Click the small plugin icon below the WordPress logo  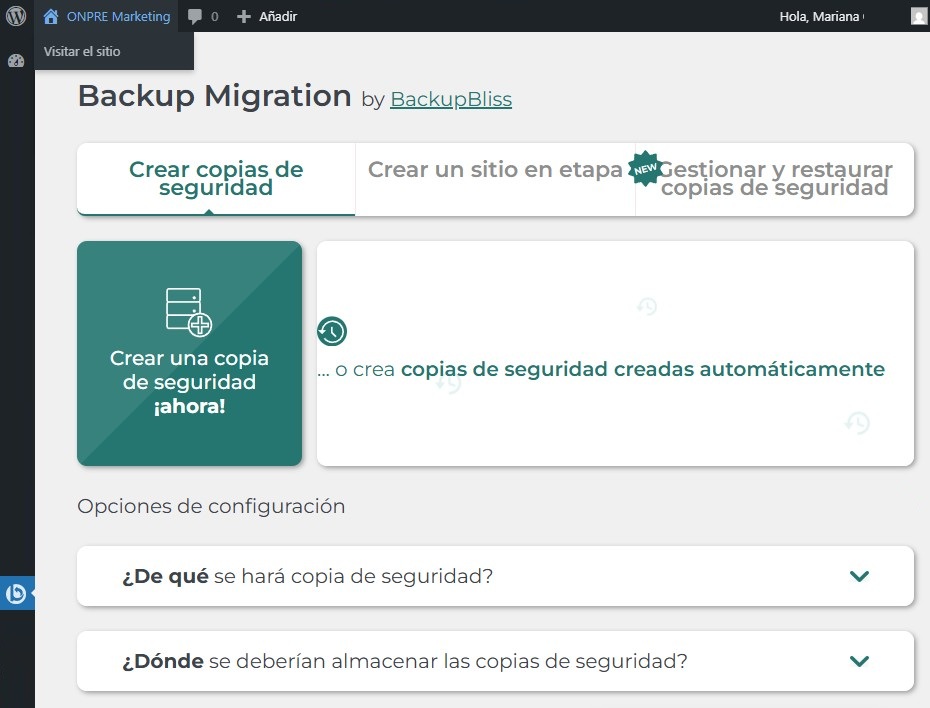pos(15,60)
